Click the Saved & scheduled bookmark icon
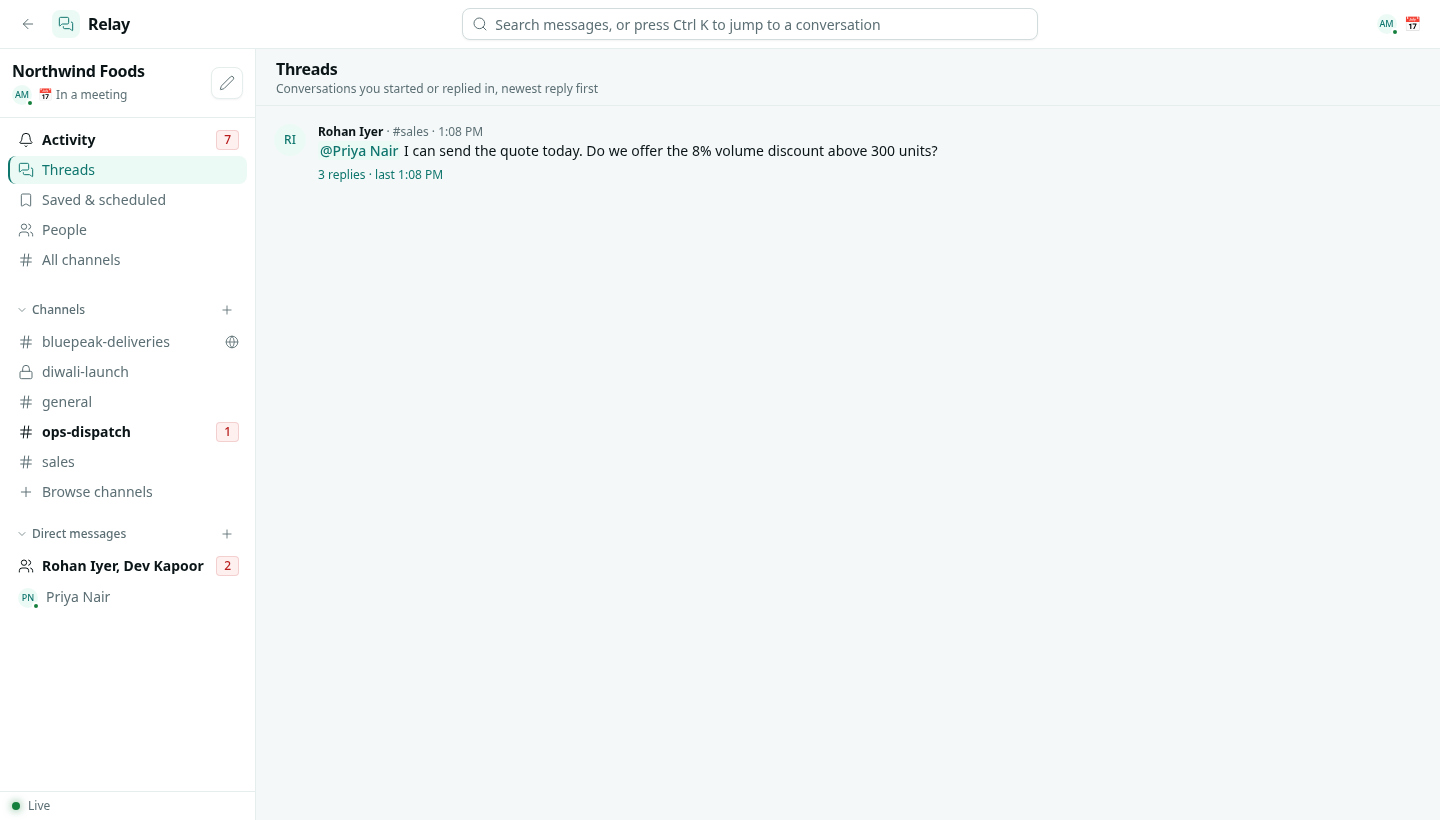The image size is (1440, 820). click(26, 200)
